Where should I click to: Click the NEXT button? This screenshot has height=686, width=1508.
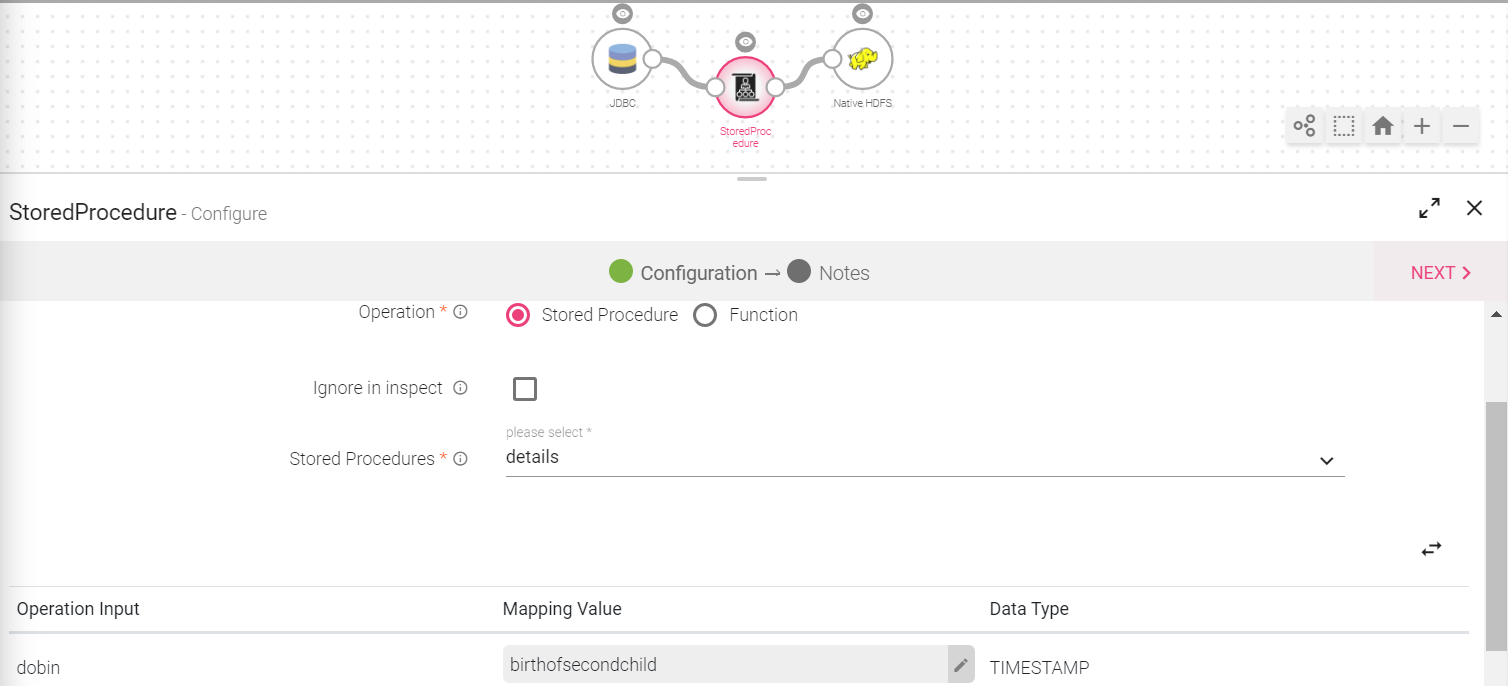click(x=1440, y=272)
